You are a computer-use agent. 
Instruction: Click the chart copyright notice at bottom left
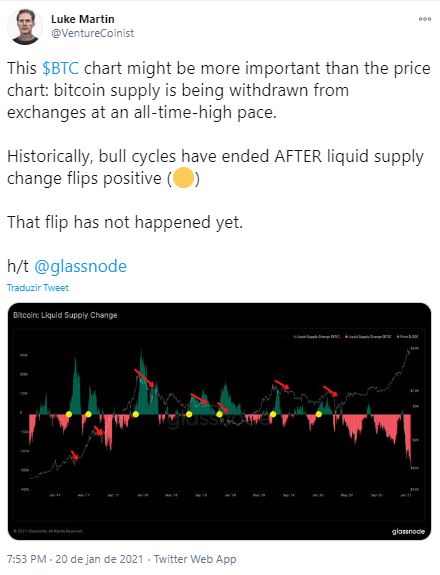pos(48,531)
